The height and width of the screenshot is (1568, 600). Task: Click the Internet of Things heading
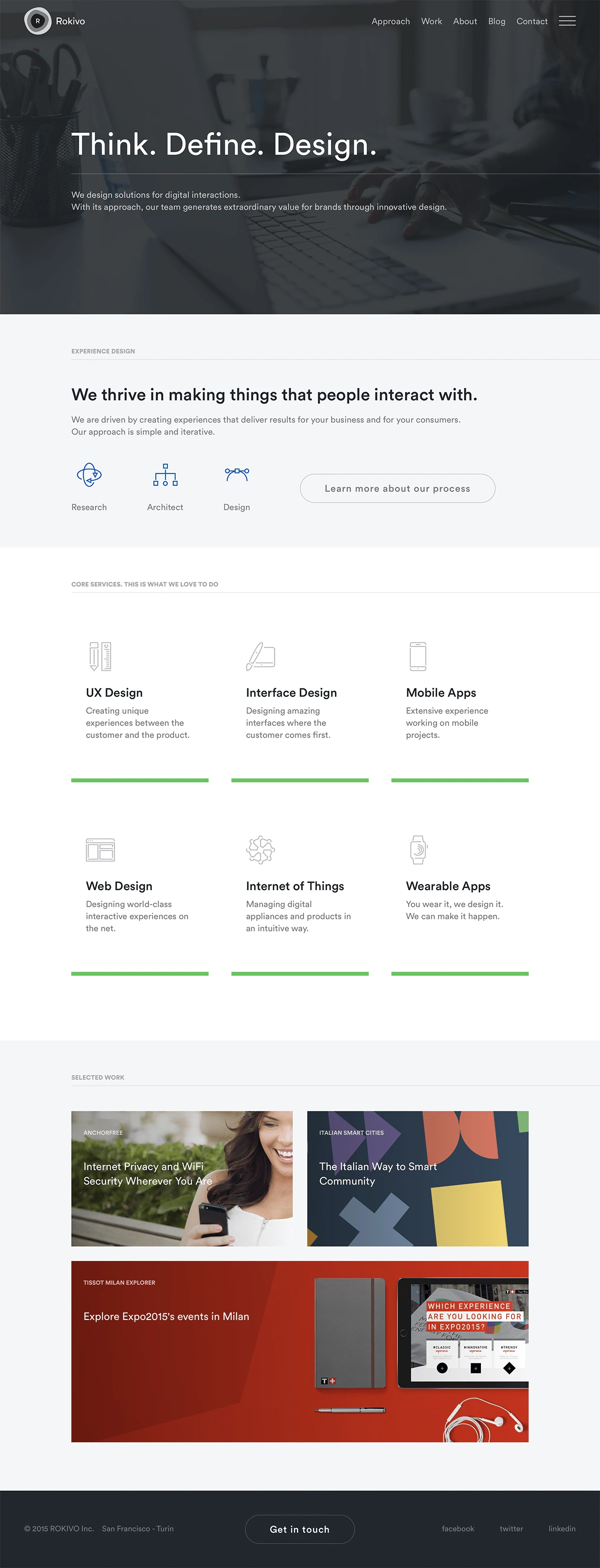pos(295,886)
